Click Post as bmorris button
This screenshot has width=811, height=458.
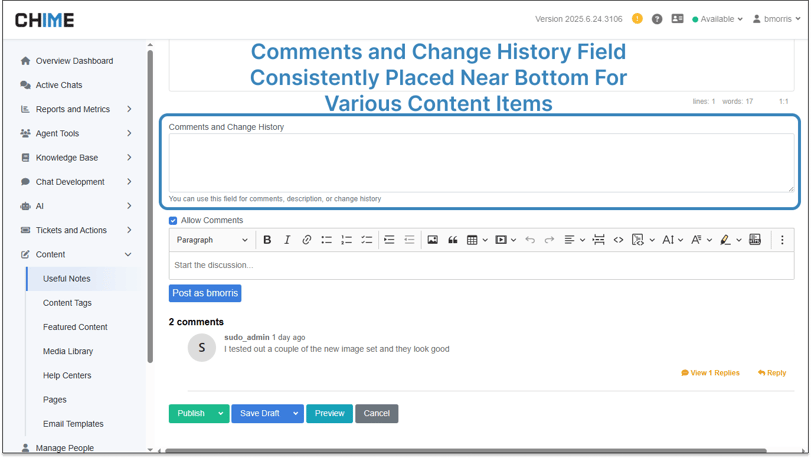pyautogui.click(x=205, y=293)
